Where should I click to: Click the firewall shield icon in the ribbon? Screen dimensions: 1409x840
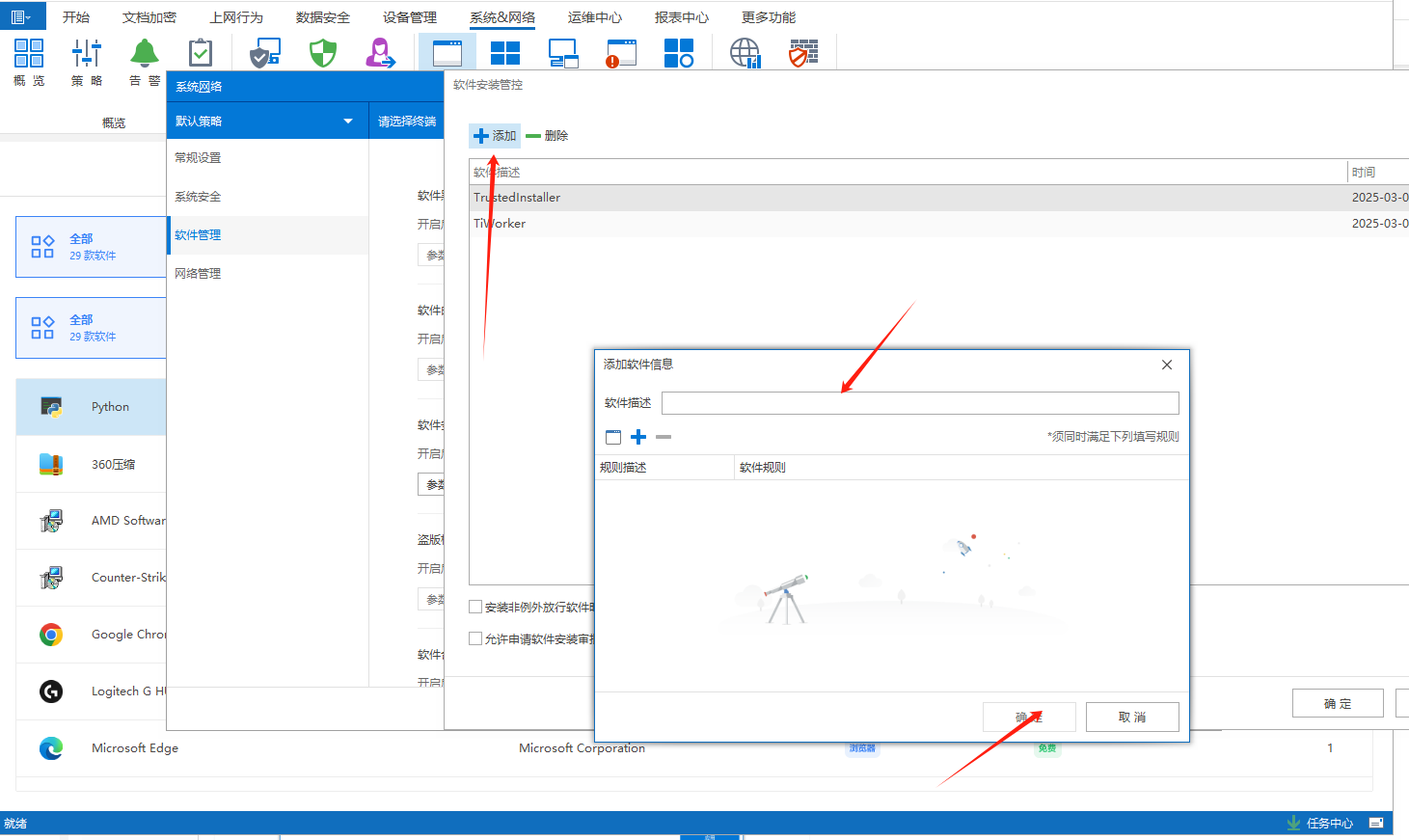click(802, 54)
